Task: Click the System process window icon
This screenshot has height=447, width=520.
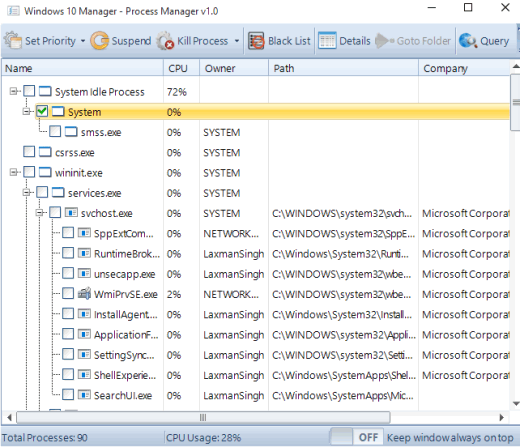Action: pos(58,111)
